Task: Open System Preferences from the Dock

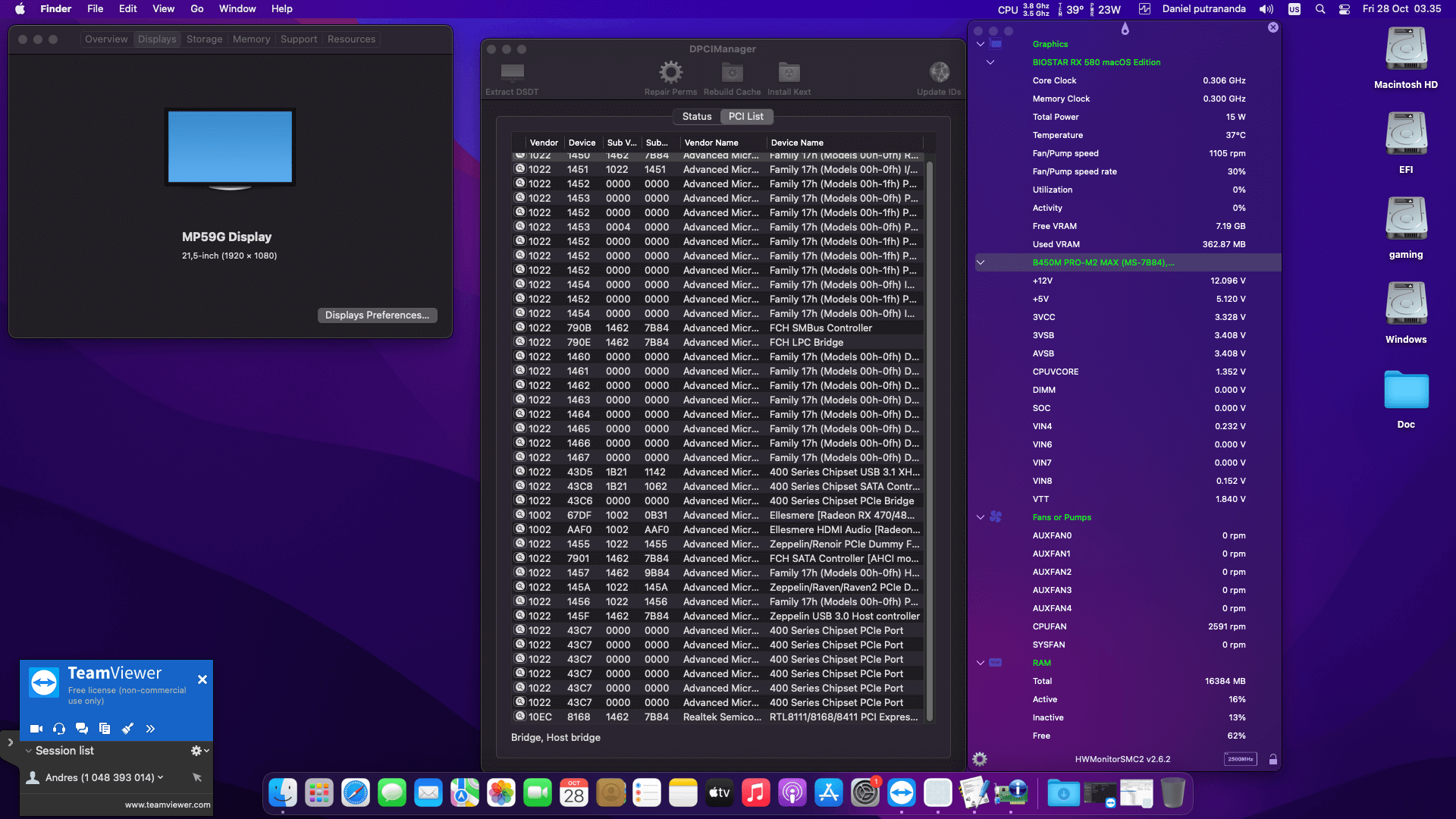Action: (865, 793)
